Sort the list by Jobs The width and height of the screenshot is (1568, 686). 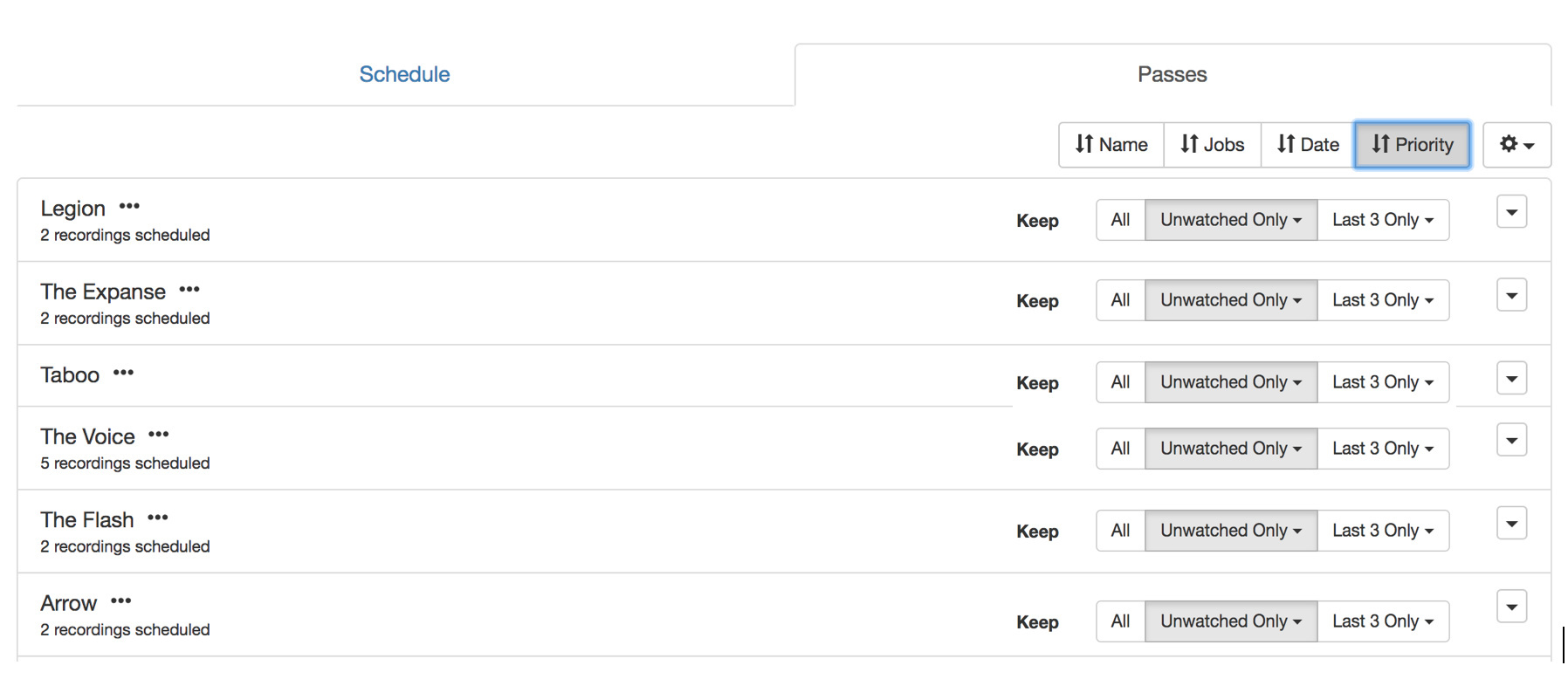tap(1212, 145)
